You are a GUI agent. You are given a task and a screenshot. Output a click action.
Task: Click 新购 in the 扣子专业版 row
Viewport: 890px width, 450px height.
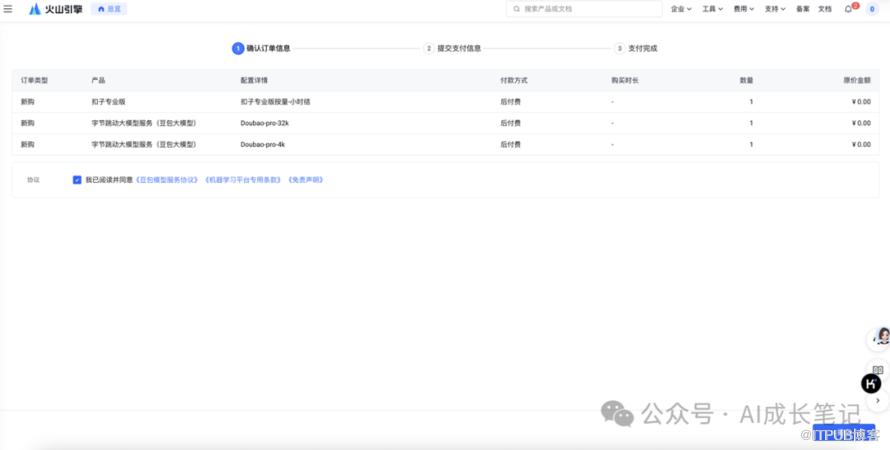(28, 102)
